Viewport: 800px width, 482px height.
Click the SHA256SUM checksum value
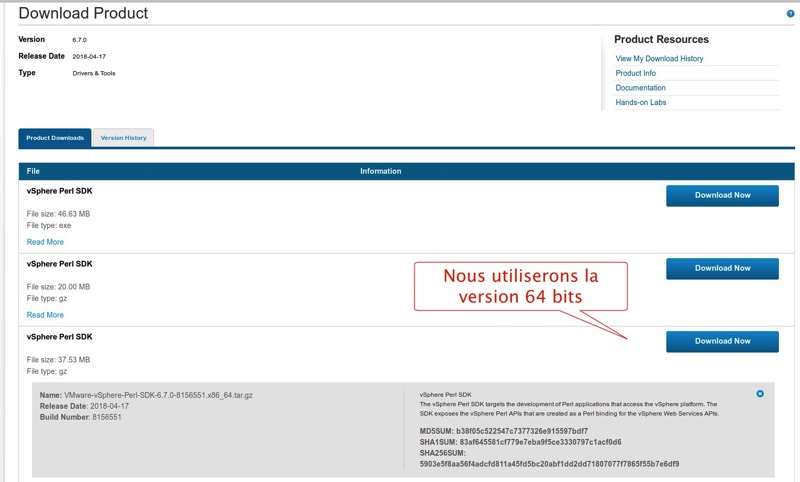tap(551, 464)
